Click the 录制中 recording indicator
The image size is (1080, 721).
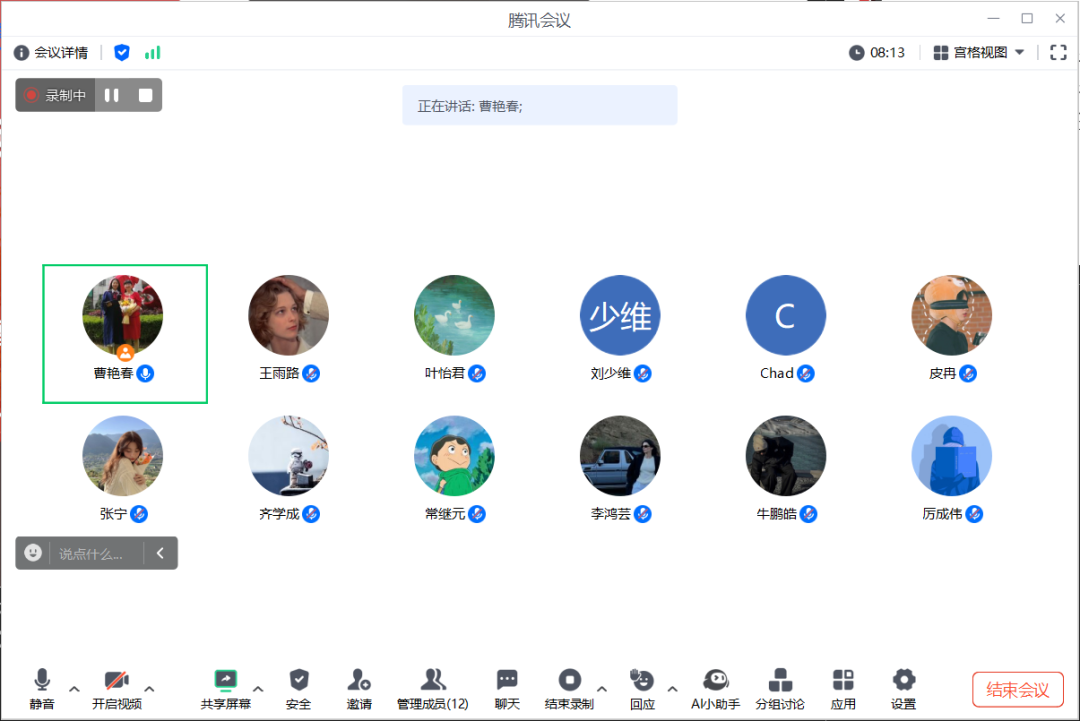click(55, 95)
